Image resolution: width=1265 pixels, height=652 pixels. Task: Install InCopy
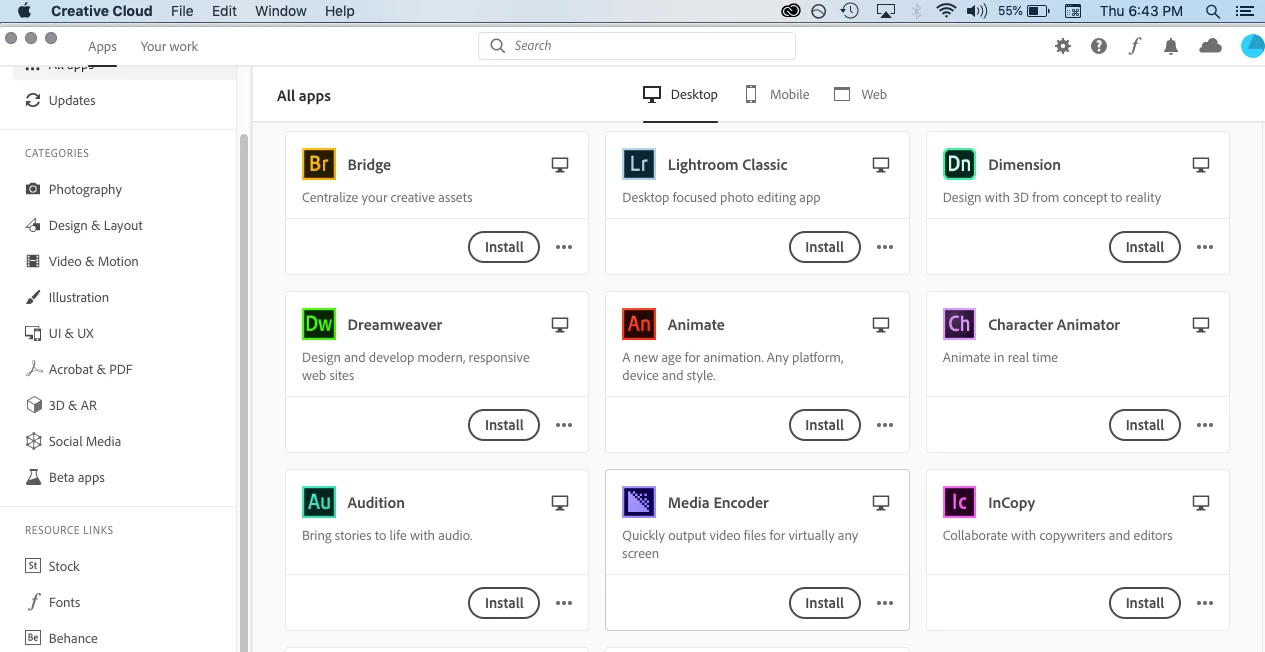(1145, 603)
